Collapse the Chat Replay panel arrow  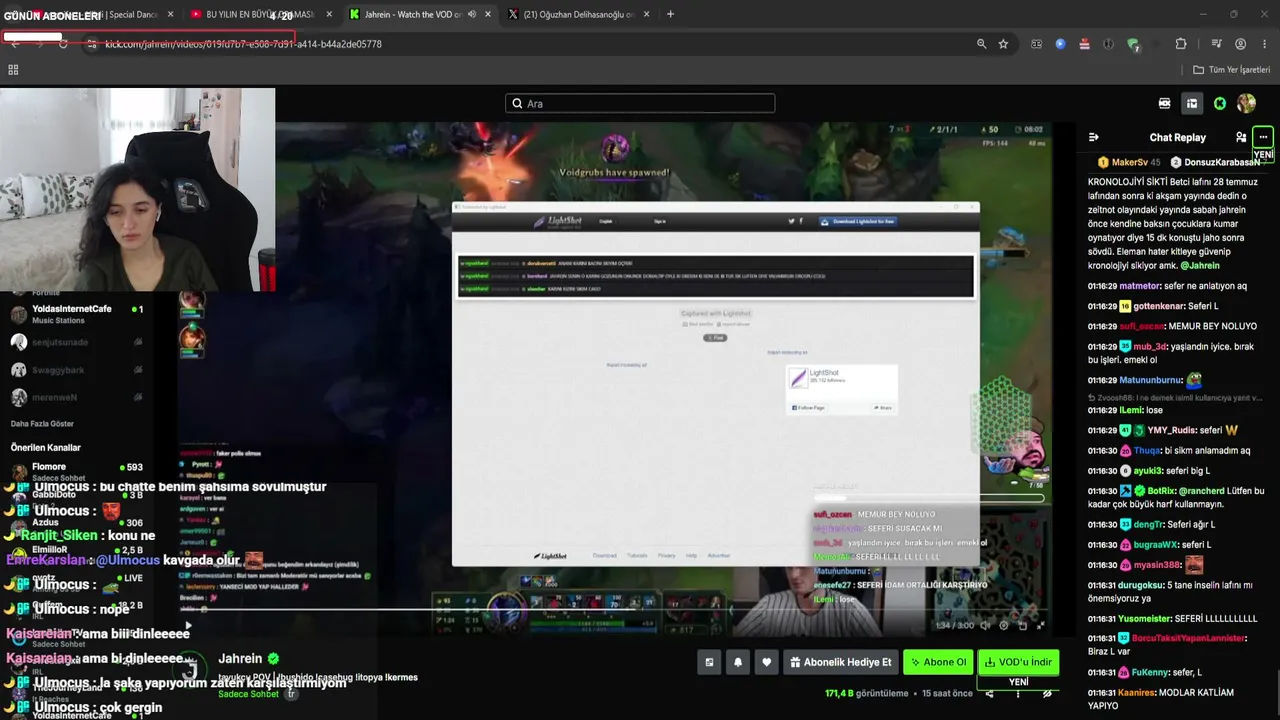[x=1094, y=137]
